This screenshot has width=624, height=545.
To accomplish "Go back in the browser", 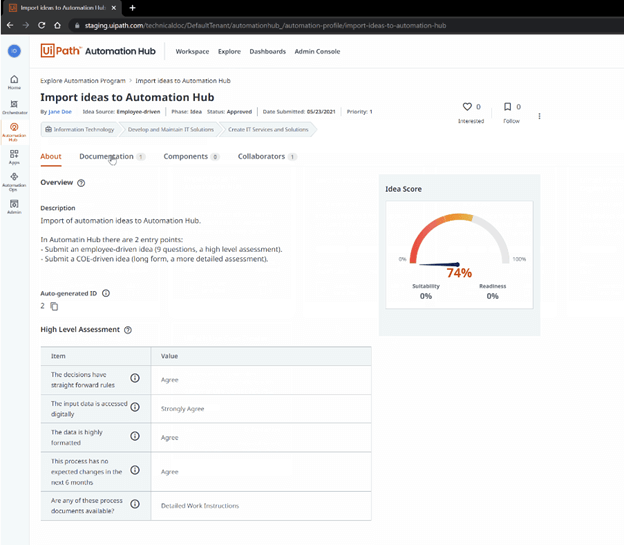I will [10, 25].
